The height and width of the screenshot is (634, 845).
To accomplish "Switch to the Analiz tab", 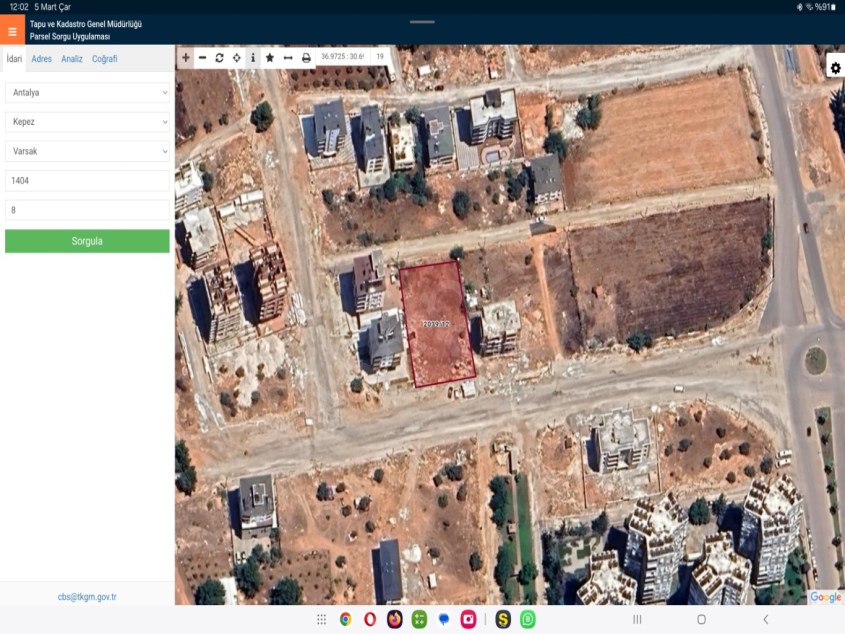I will pos(72,59).
